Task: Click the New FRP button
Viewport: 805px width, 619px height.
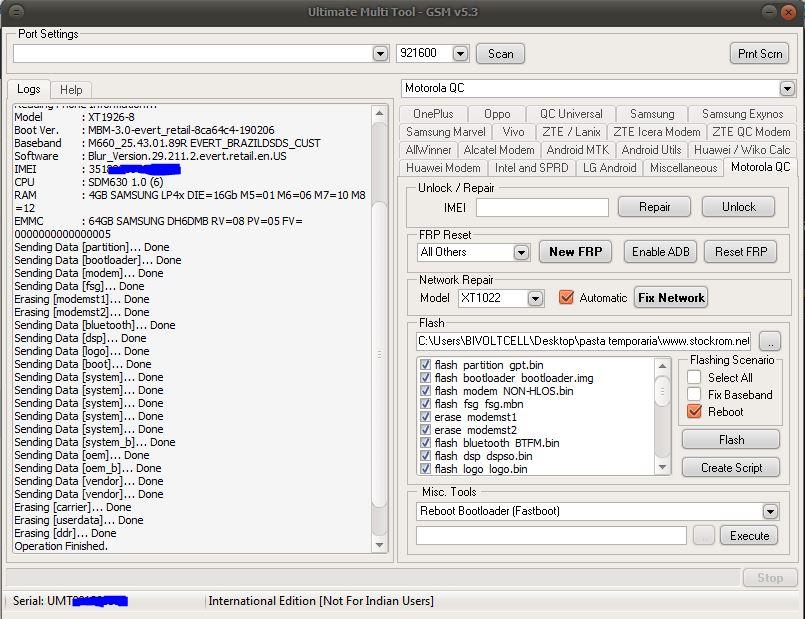Action: click(575, 252)
